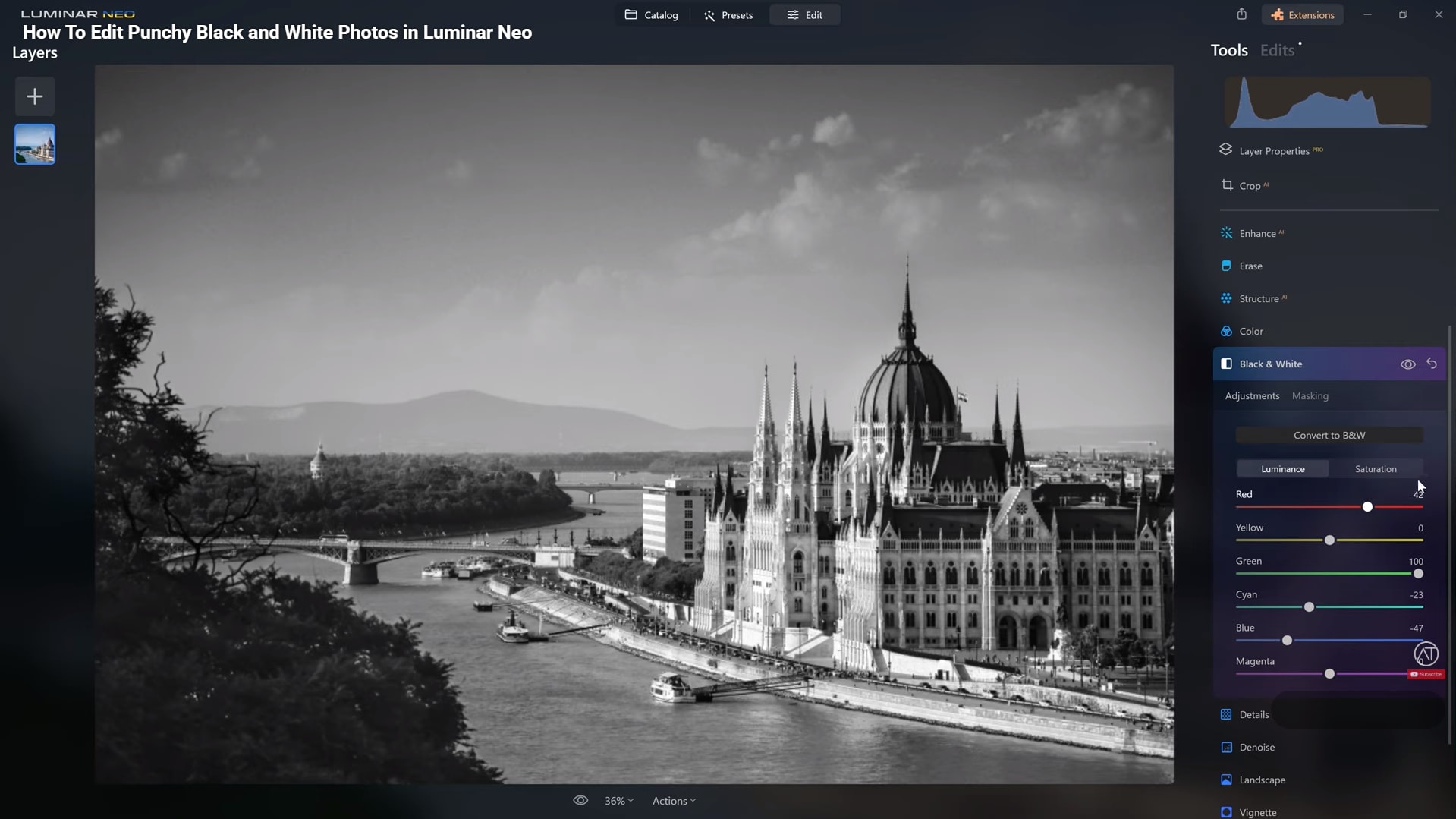Click the Black & White tool icon

[x=1226, y=364]
